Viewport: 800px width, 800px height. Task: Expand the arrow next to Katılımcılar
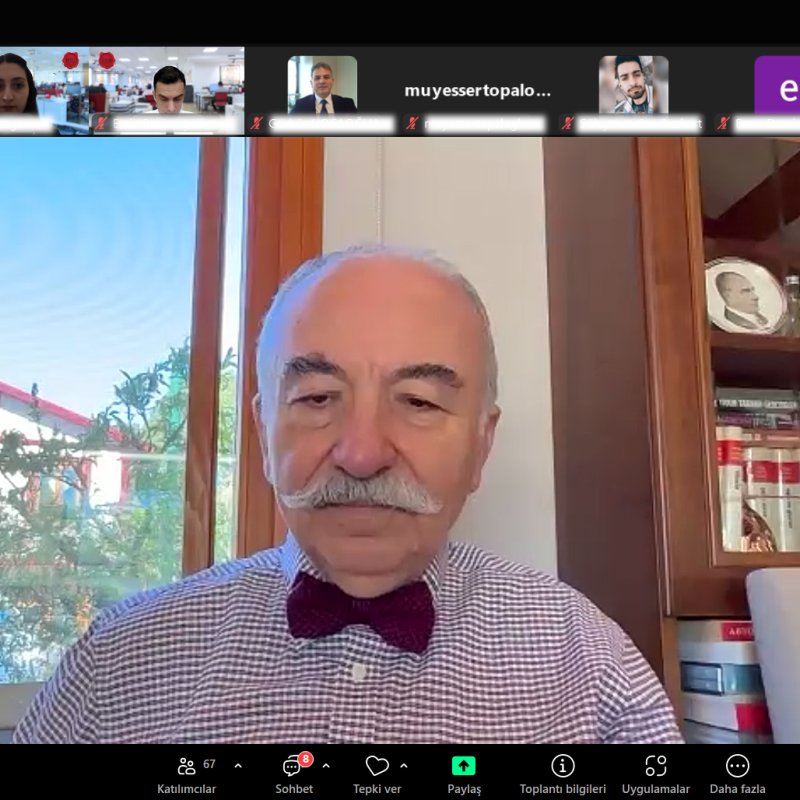(x=238, y=766)
